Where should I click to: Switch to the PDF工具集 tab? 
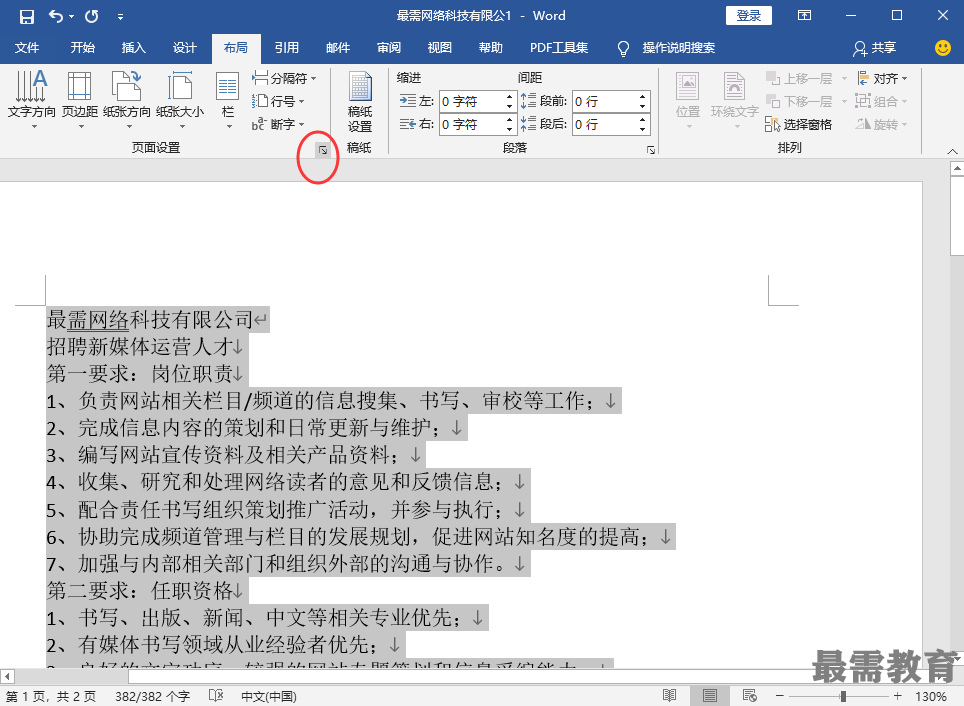[559, 47]
